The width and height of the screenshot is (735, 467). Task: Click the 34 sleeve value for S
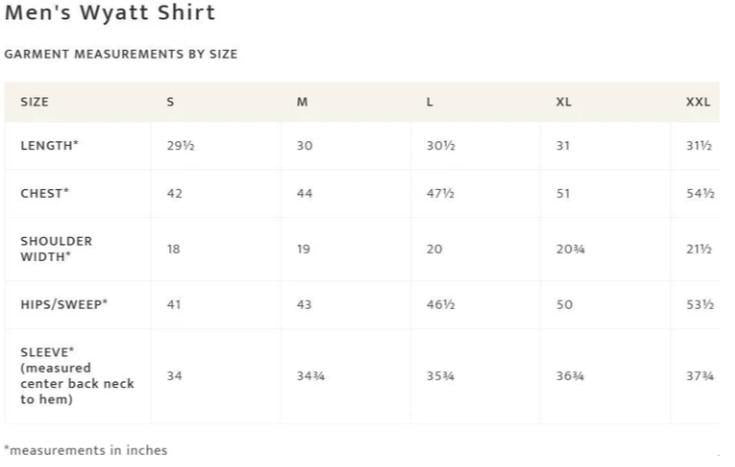point(174,376)
